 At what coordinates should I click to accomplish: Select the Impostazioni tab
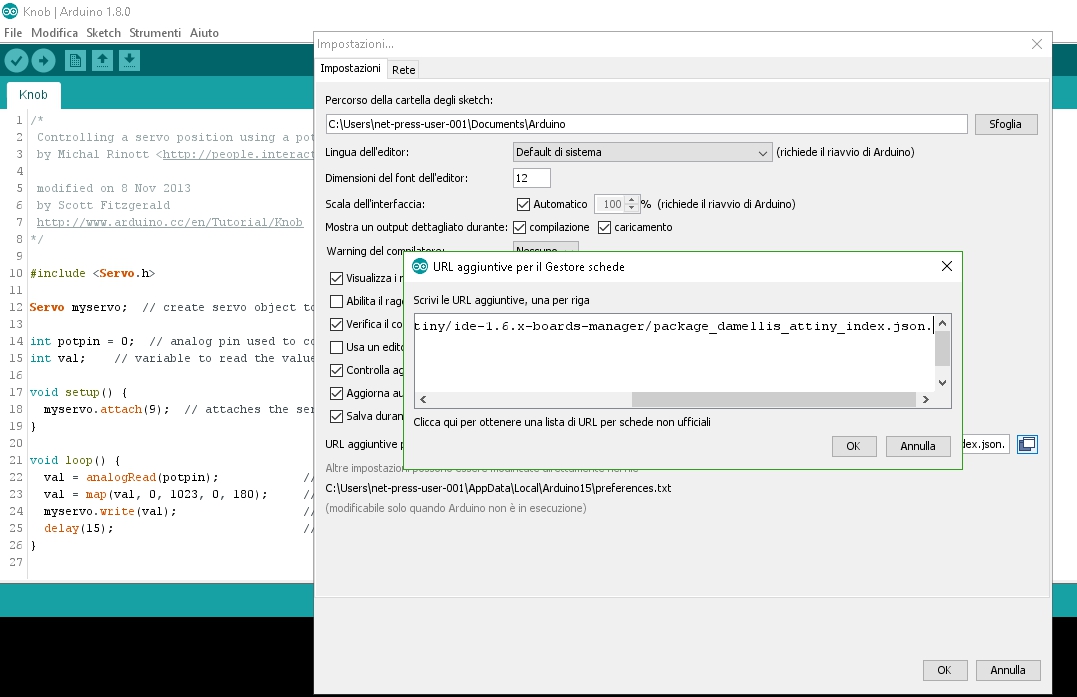[x=350, y=68]
